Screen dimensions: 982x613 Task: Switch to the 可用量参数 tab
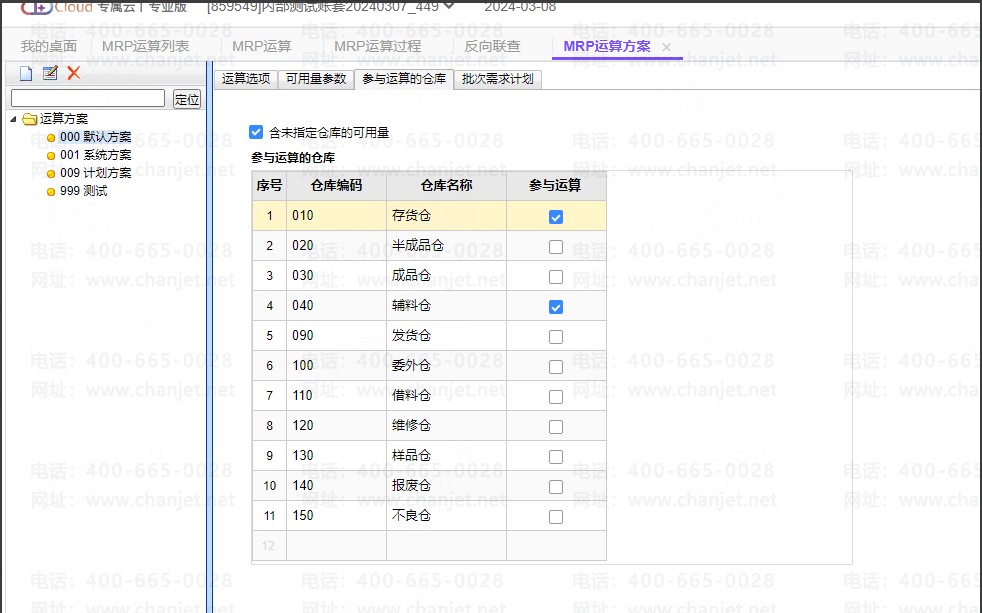316,79
